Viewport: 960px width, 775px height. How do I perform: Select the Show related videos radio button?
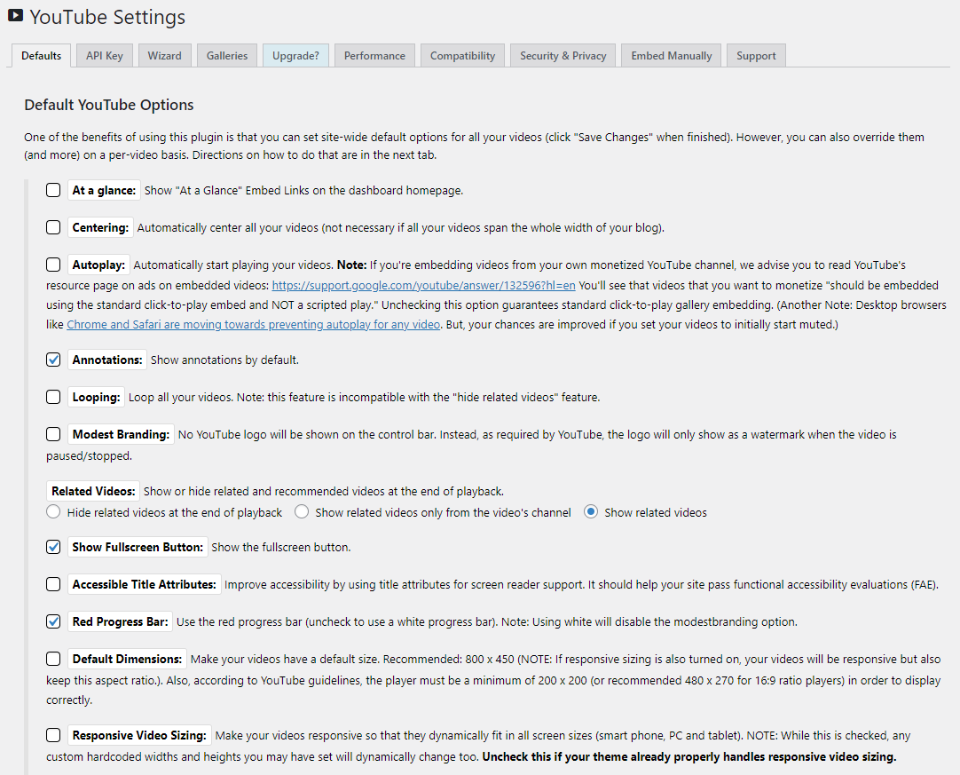(x=591, y=512)
